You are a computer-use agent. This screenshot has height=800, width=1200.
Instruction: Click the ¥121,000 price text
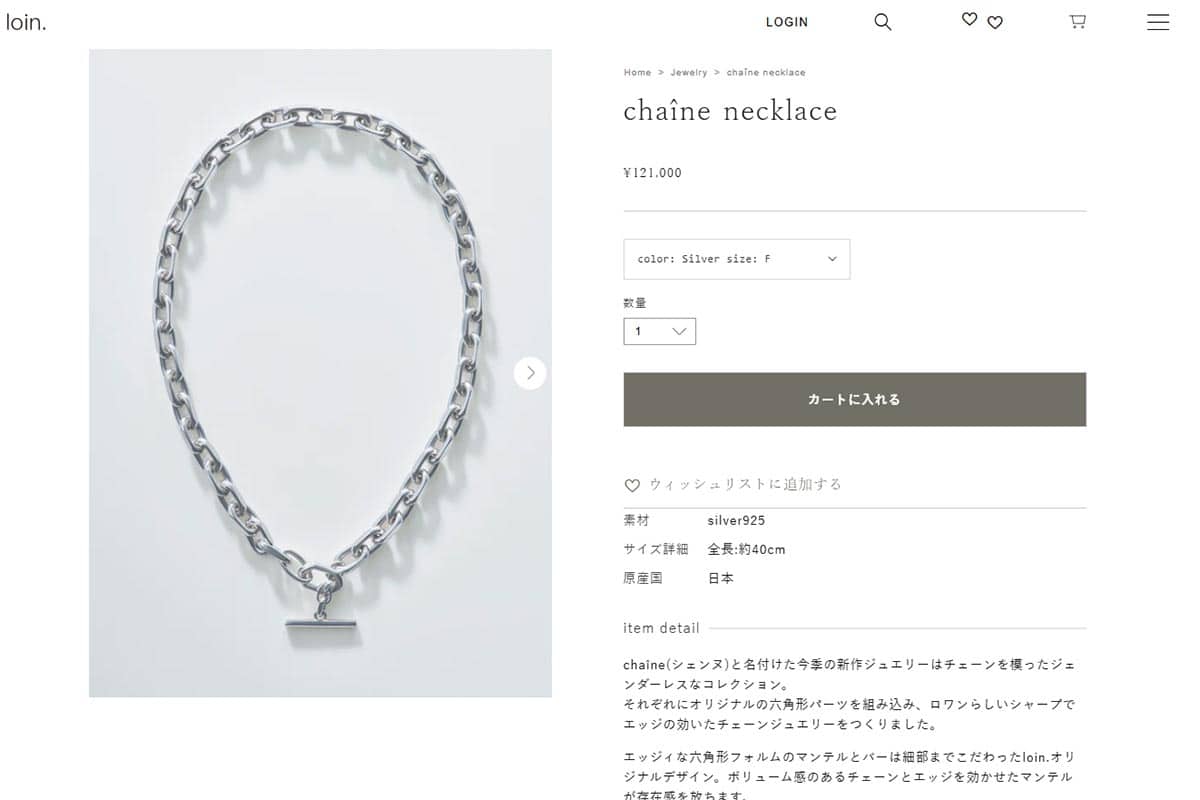pos(652,173)
